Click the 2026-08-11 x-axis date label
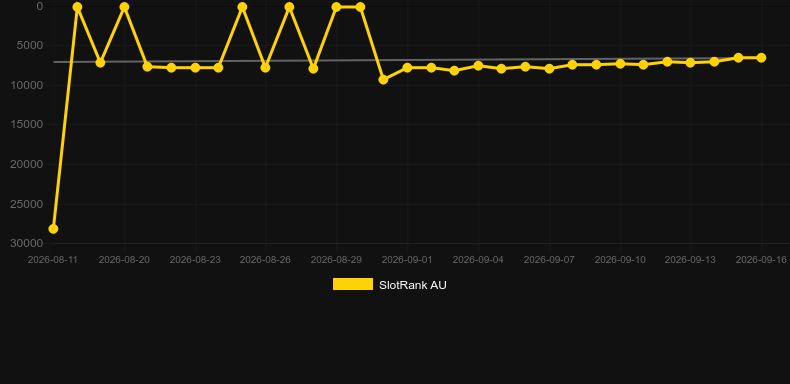 tap(52, 260)
